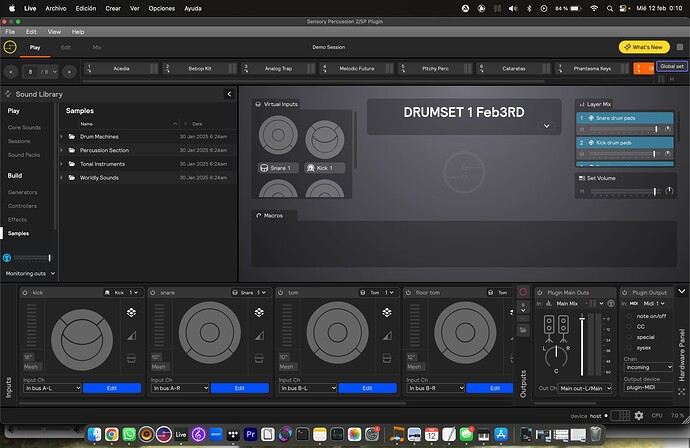Click the snare input threshold ramp icon
The height and width of the screenshot is (448, 690).
(259, 336)
